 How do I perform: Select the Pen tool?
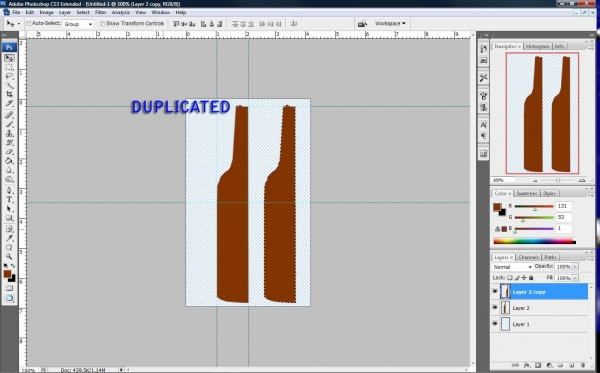[10, 191]
